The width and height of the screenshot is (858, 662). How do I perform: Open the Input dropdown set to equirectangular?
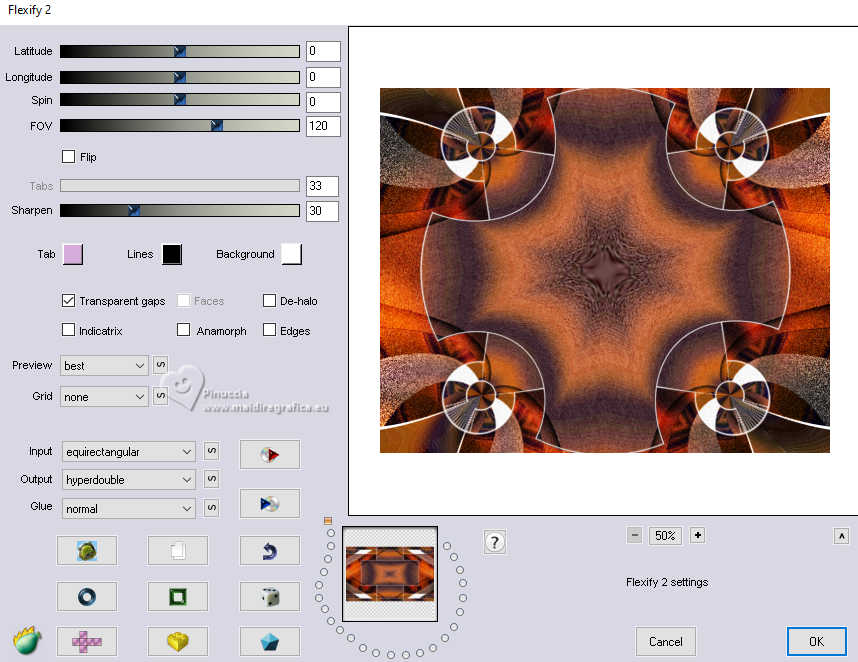coord(129,452)
